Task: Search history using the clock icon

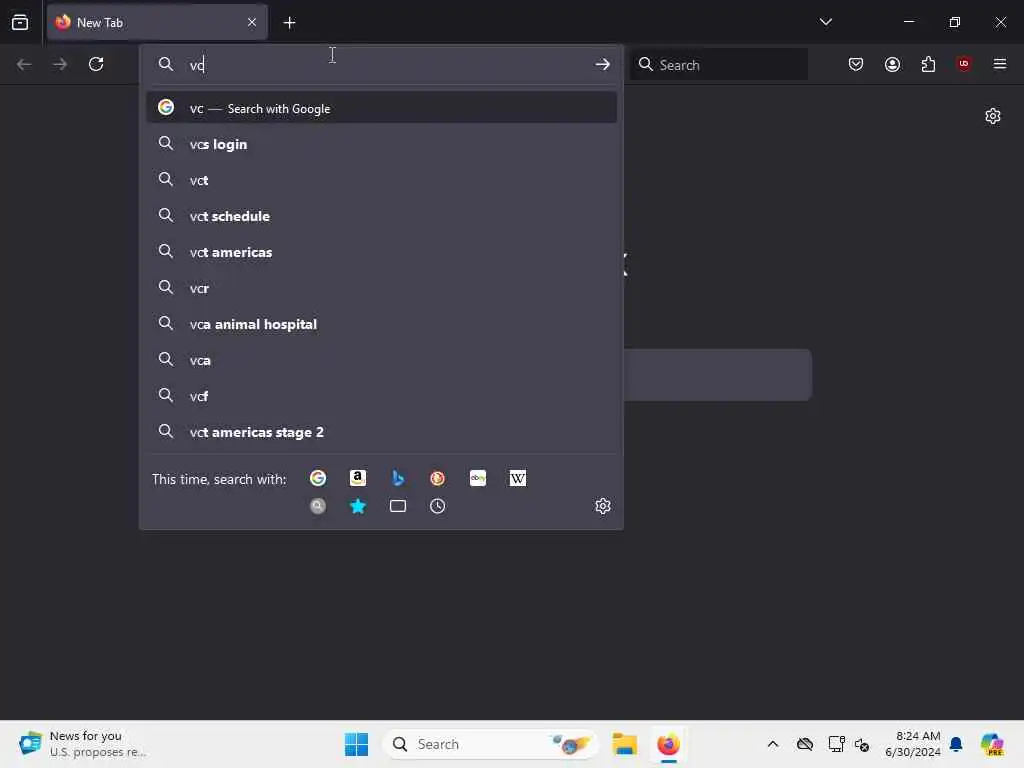Action: pos(438,506)
